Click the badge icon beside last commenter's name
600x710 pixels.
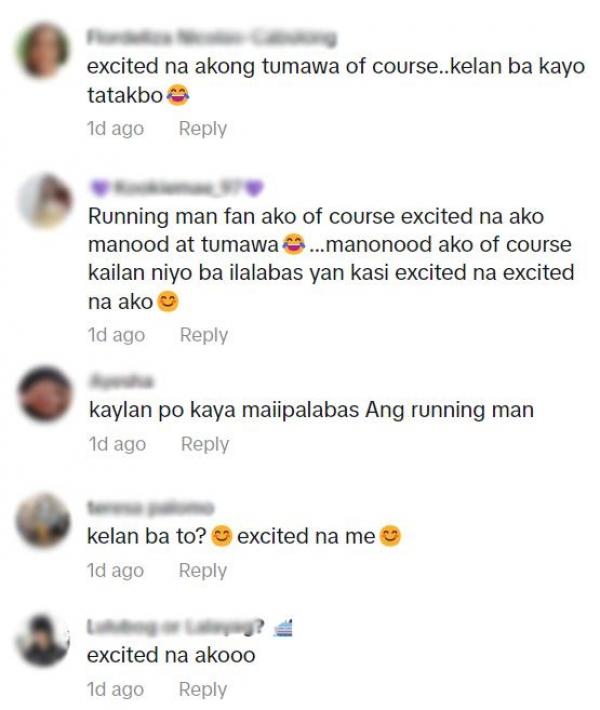283,628
